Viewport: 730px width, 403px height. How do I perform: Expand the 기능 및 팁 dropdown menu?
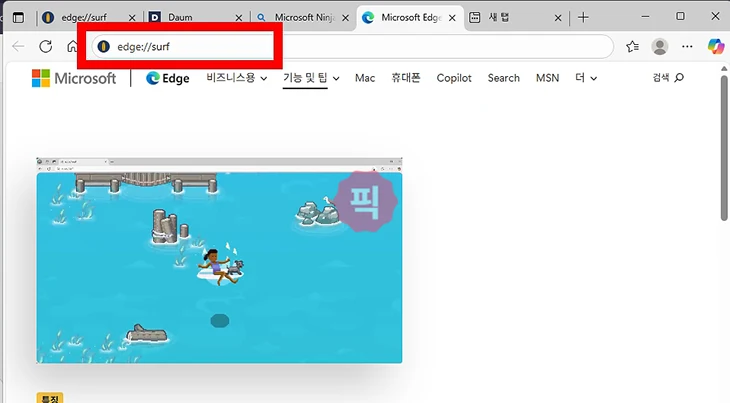(x=311, y=78)
